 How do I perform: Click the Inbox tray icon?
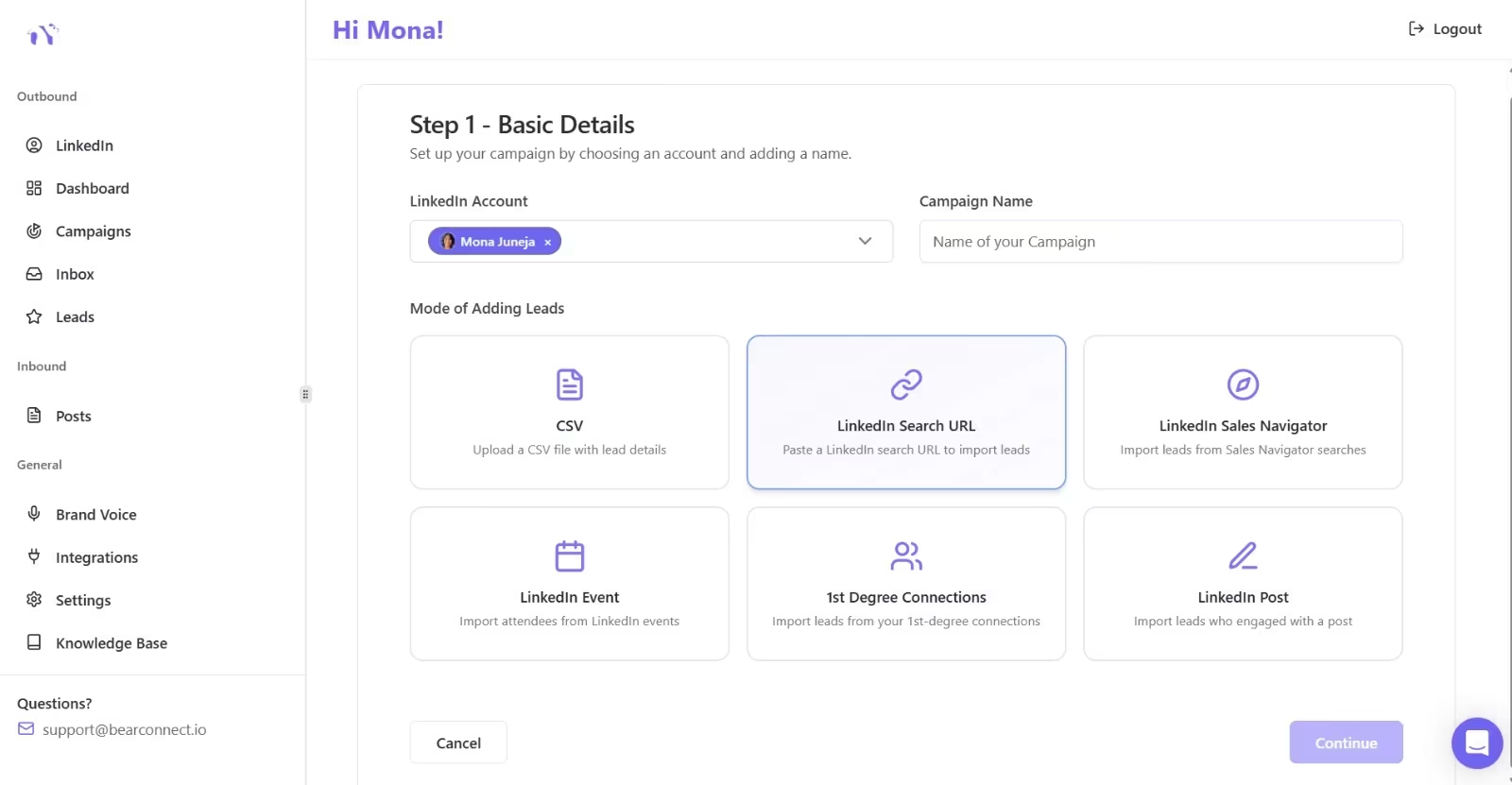click(x=34, y=274)
